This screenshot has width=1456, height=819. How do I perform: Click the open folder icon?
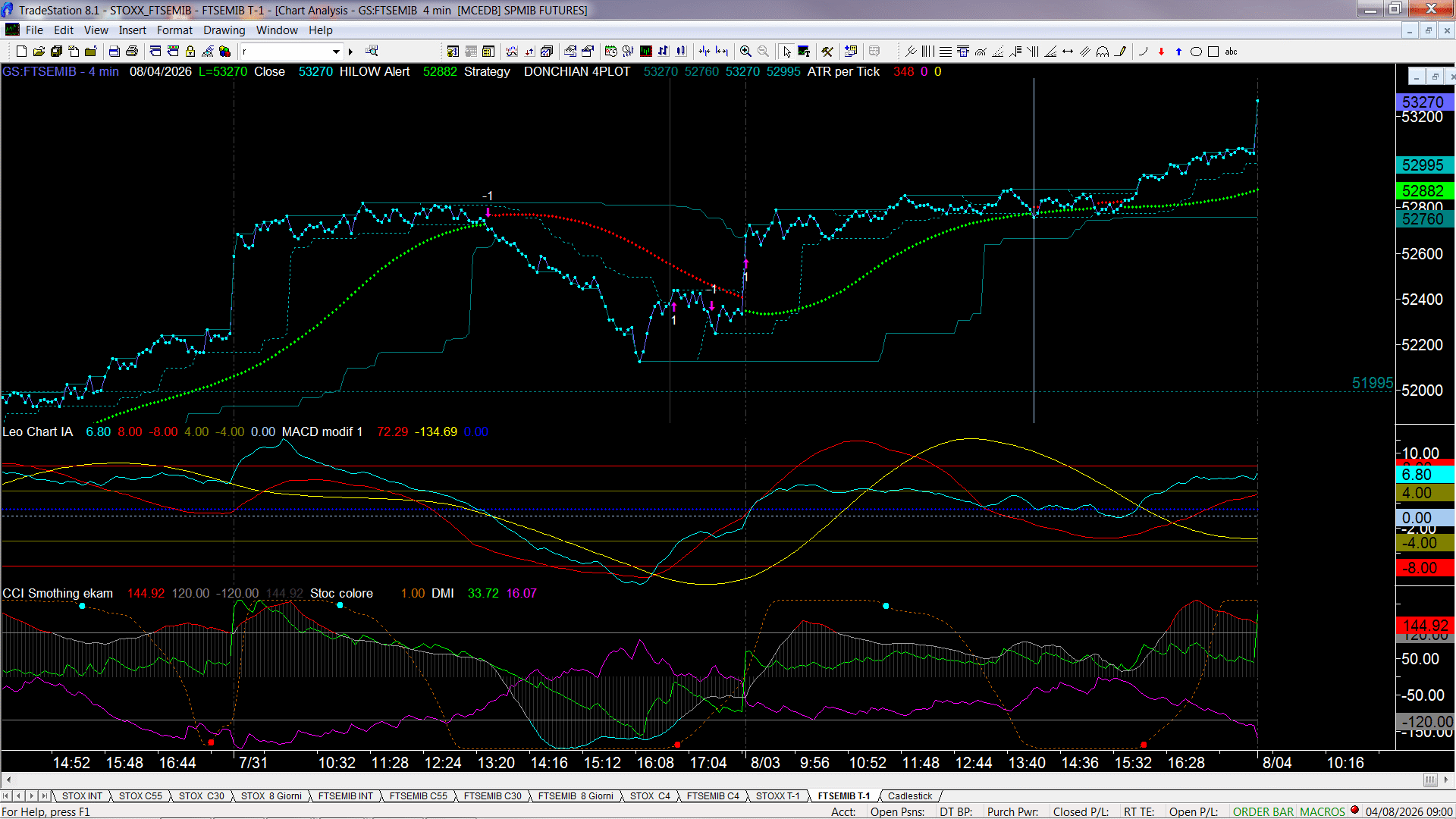click(39, 52)
